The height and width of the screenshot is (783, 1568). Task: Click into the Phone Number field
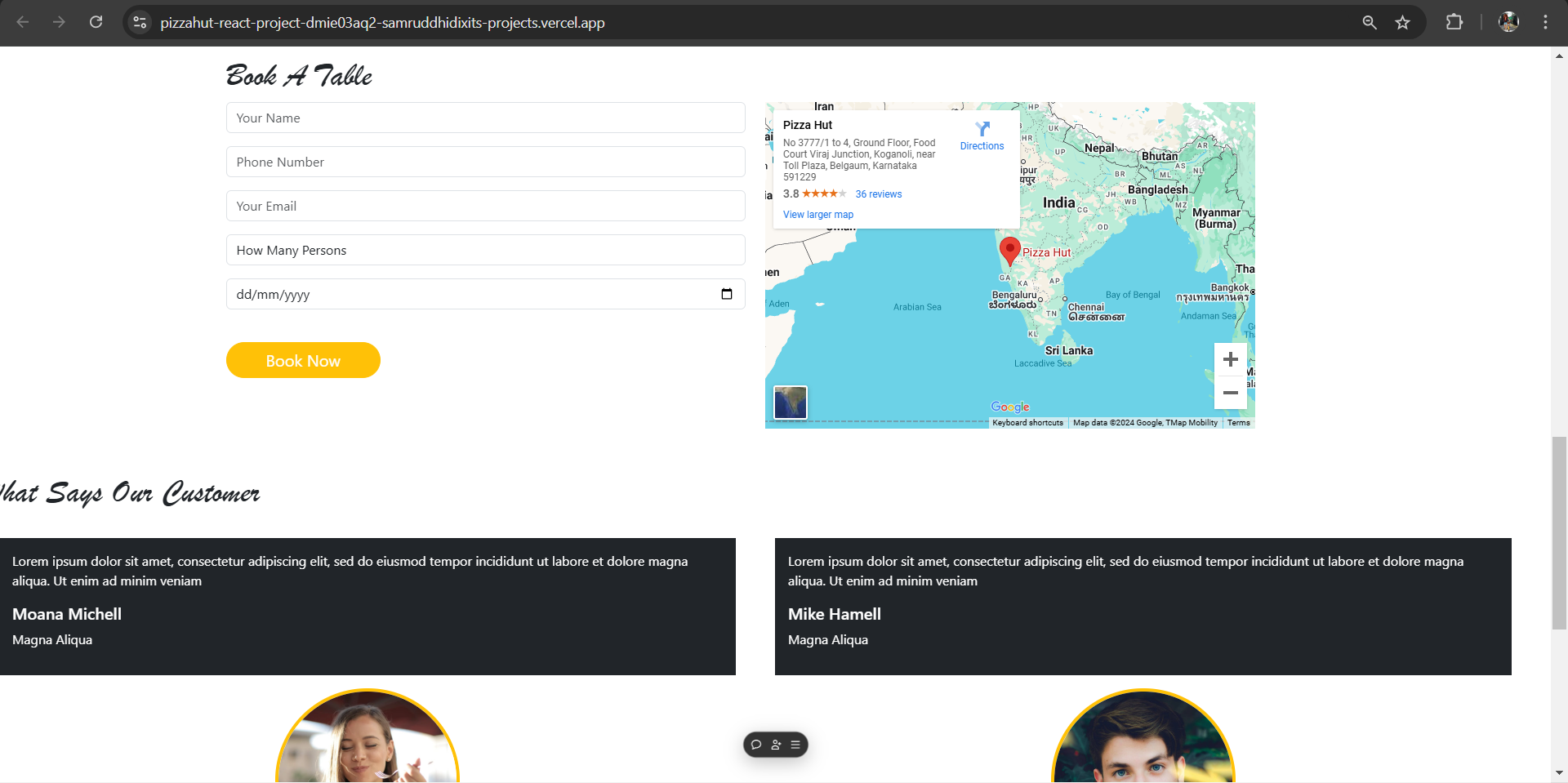[x=485, y=162]
